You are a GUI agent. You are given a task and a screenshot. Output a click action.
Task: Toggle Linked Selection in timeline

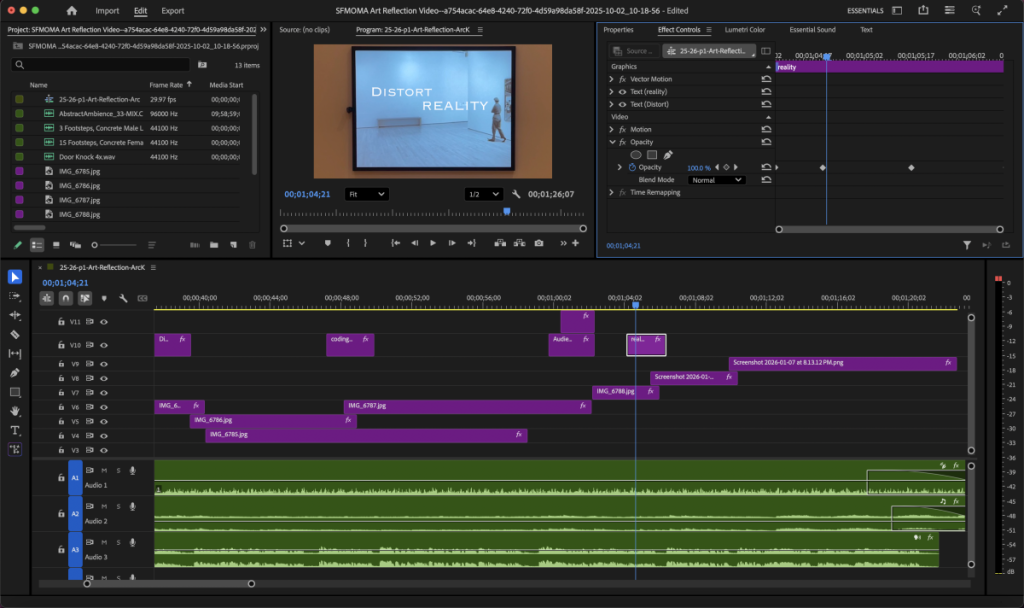(x=85, y=298)
